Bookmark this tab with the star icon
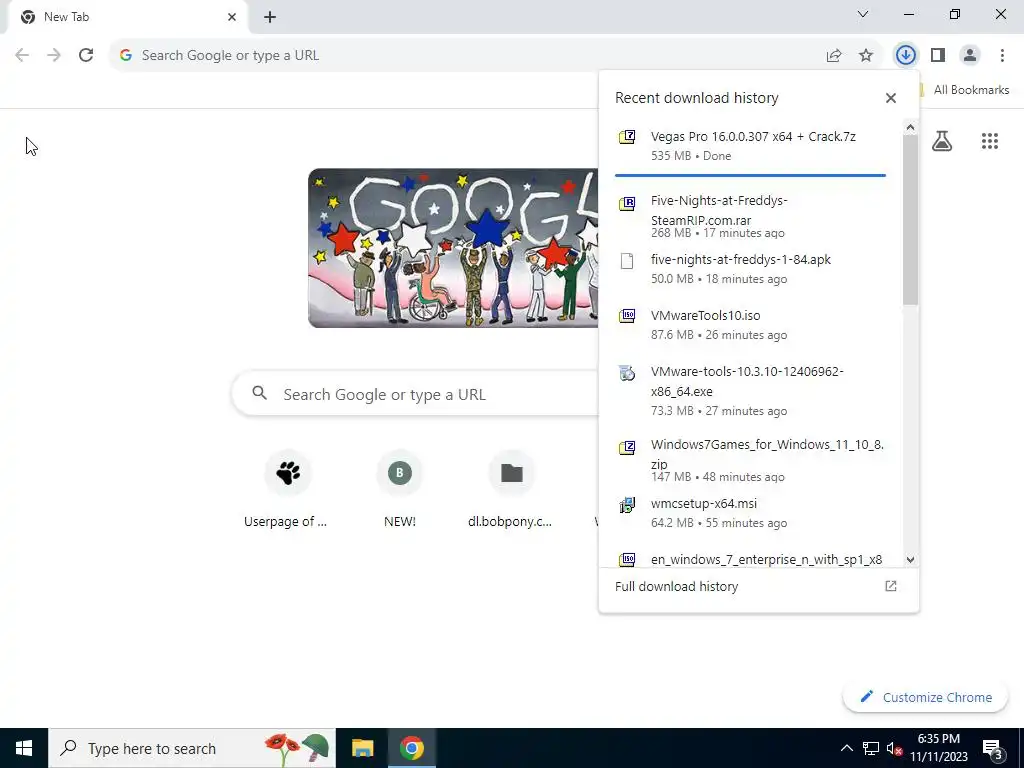The height and width of the screenshot is (768, 1024). [866, 56]
